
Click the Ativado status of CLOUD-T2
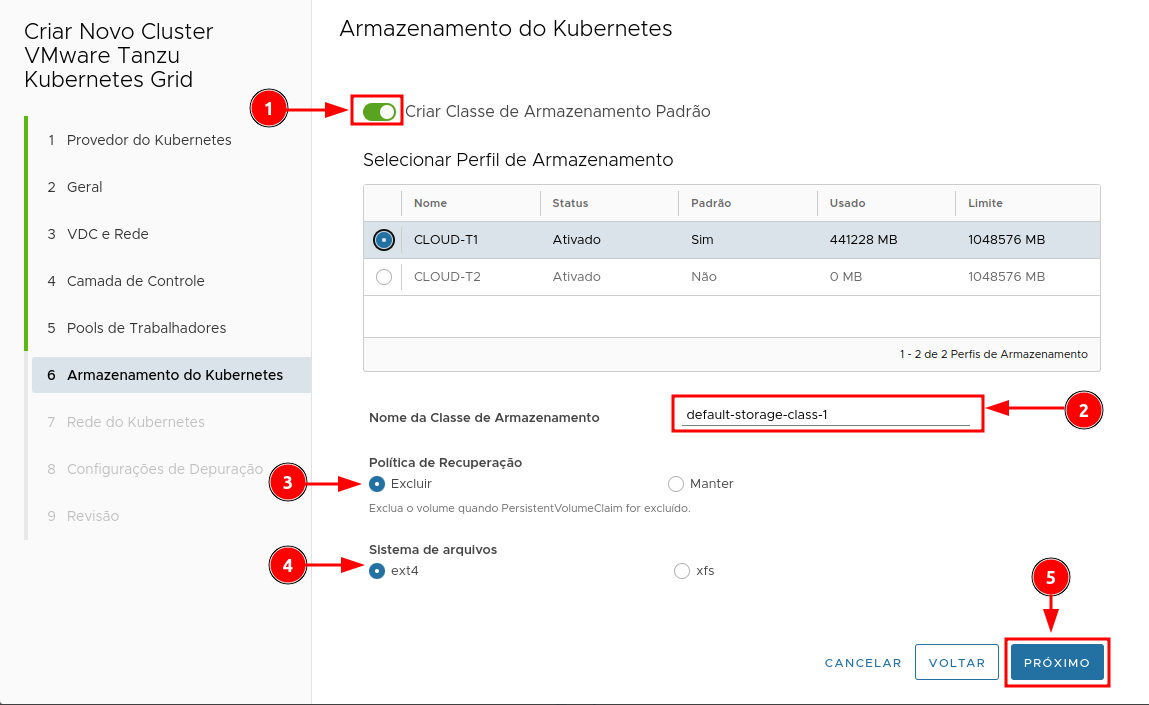577,277
